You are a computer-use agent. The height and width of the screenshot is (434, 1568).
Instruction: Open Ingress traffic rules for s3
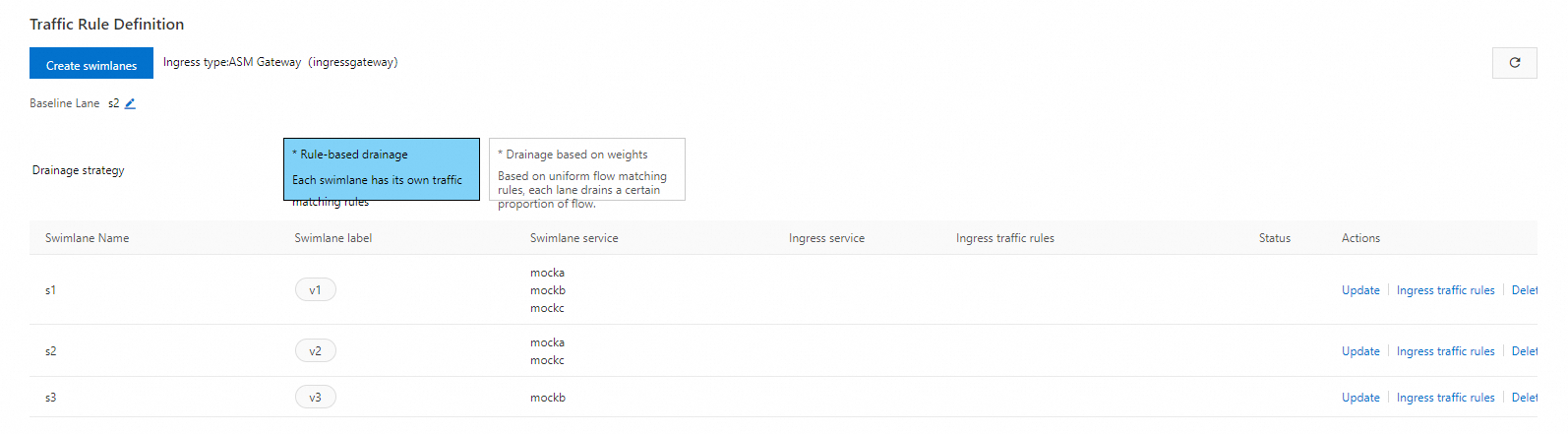point(1445,398)
